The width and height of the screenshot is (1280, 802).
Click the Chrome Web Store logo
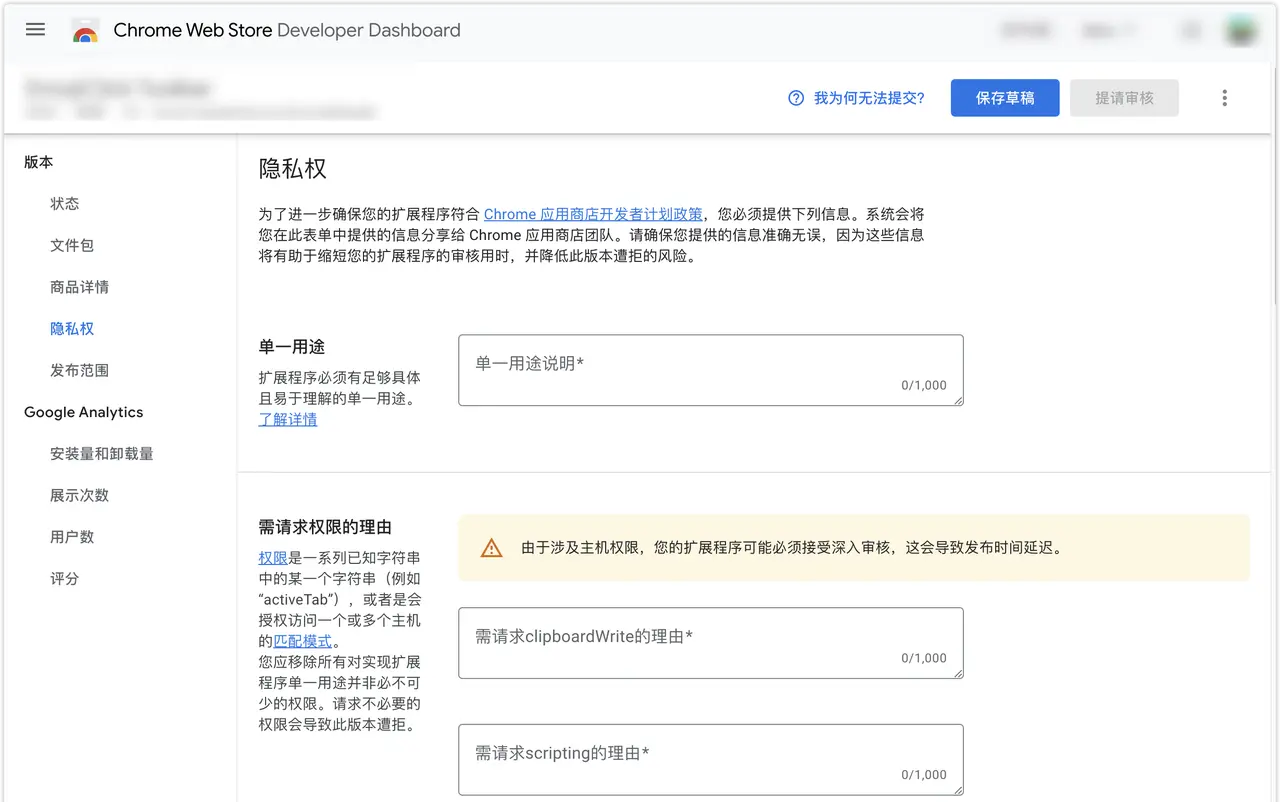86,31
